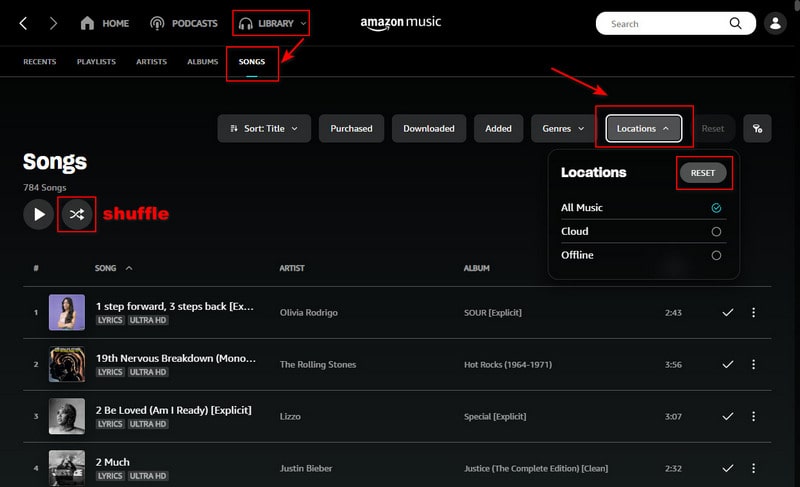The width and height of the screenshot is (800, 487).
Task: Click the RESET button in Locations panel
Action: (703, 173)
